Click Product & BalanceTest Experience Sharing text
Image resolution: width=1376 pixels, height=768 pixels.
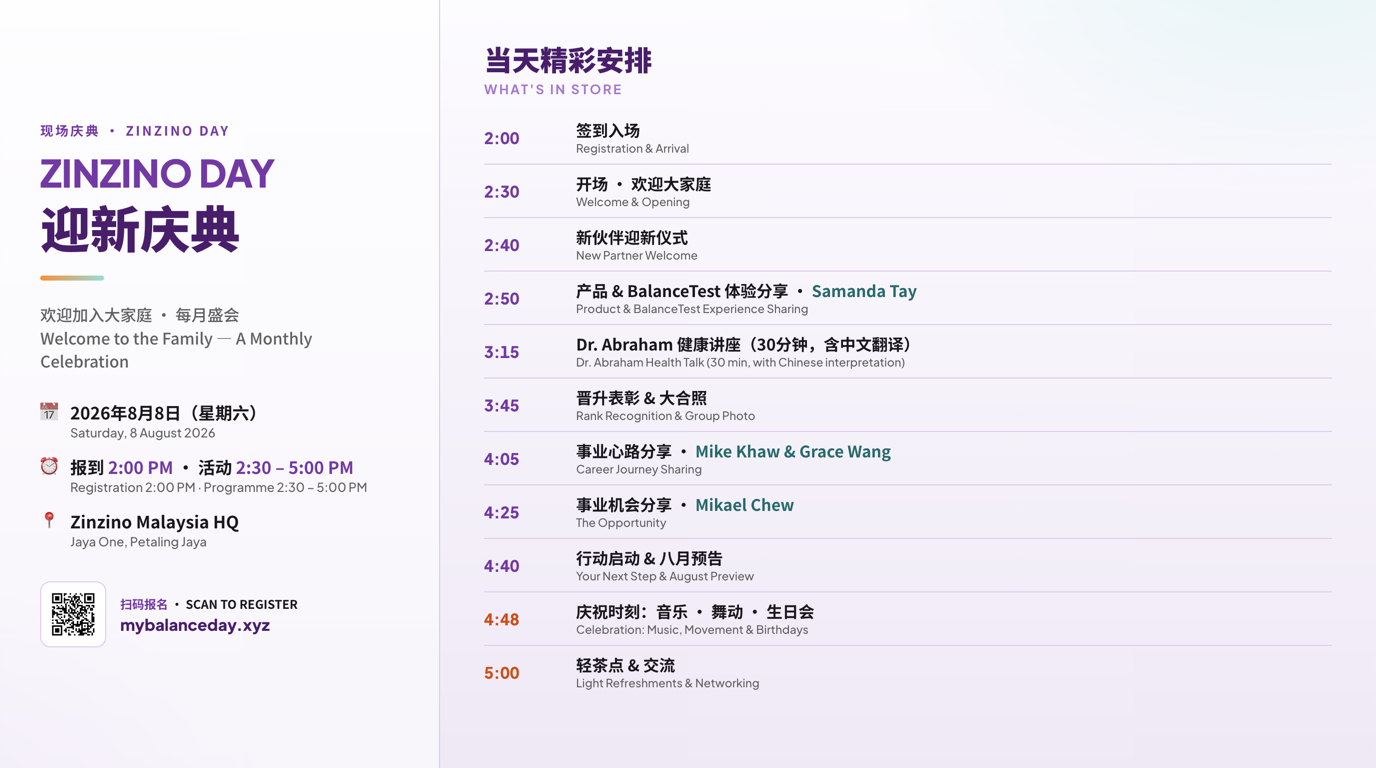click(692, 309)
